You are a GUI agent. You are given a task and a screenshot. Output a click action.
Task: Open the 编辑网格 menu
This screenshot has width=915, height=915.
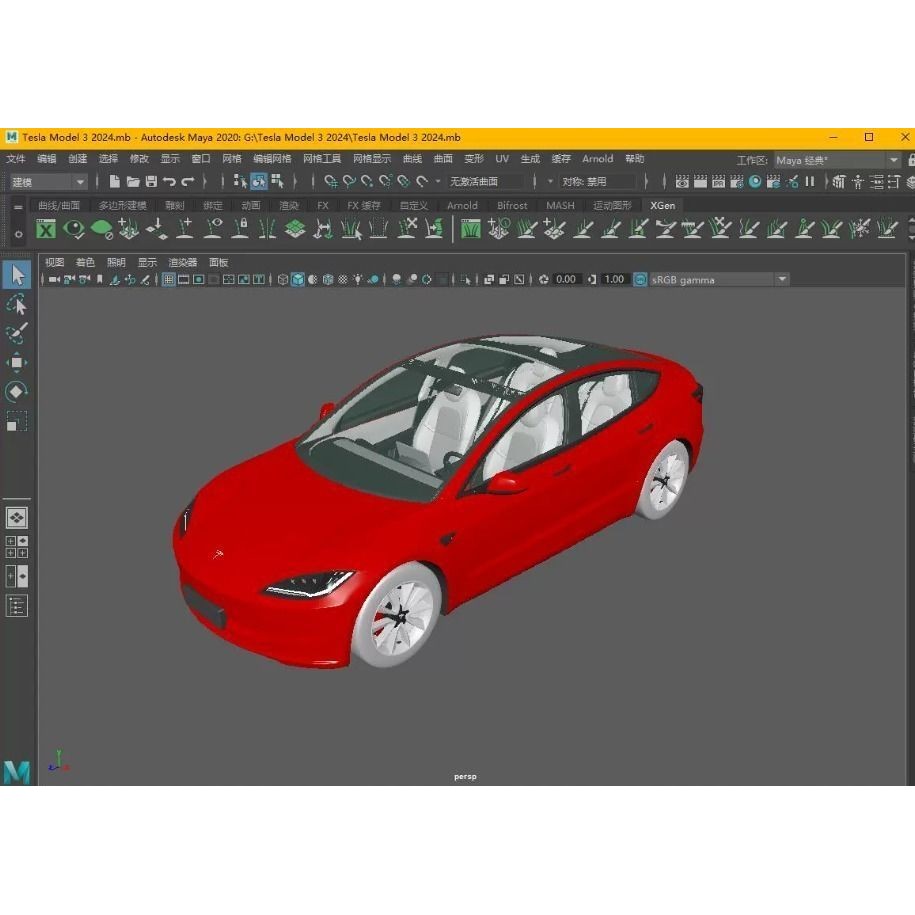point(272,159)
